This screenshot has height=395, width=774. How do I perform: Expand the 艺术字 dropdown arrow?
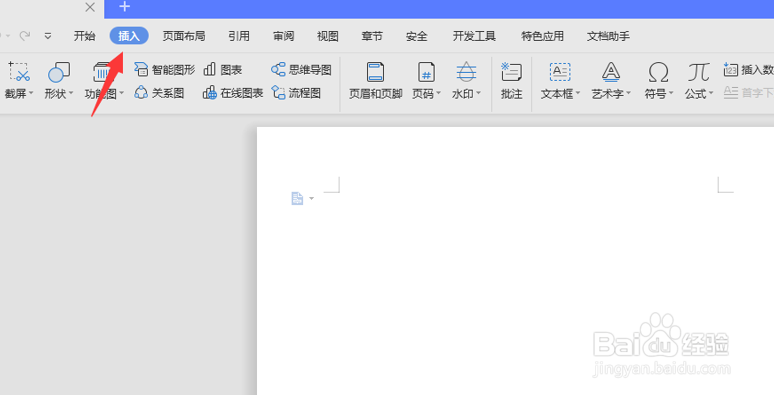click(x=628, y=93)
